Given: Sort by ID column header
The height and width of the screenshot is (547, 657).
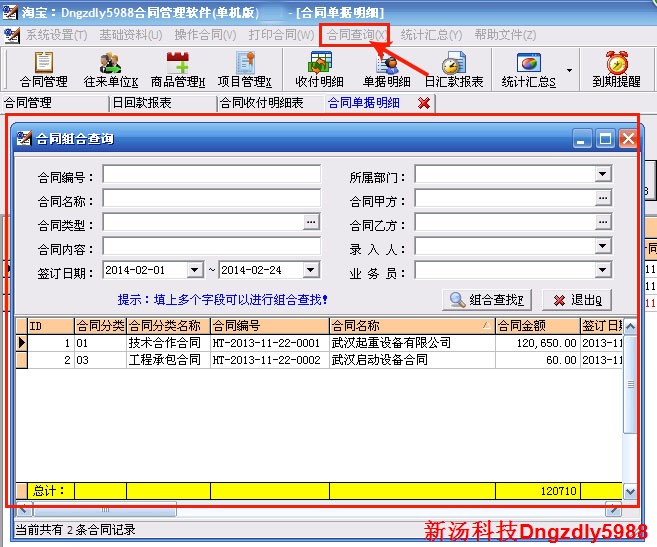Looking at the screenshot, I should [51, 326].
